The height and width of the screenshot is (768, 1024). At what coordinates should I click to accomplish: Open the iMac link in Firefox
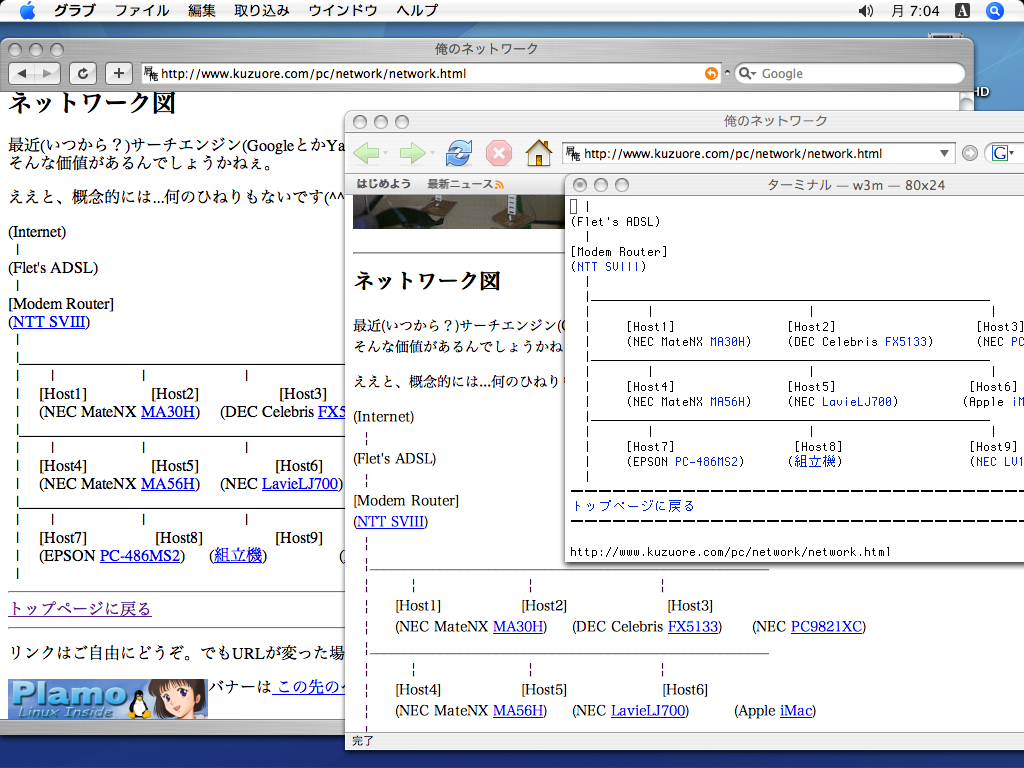pyautogui.click(x=796, y=711)
